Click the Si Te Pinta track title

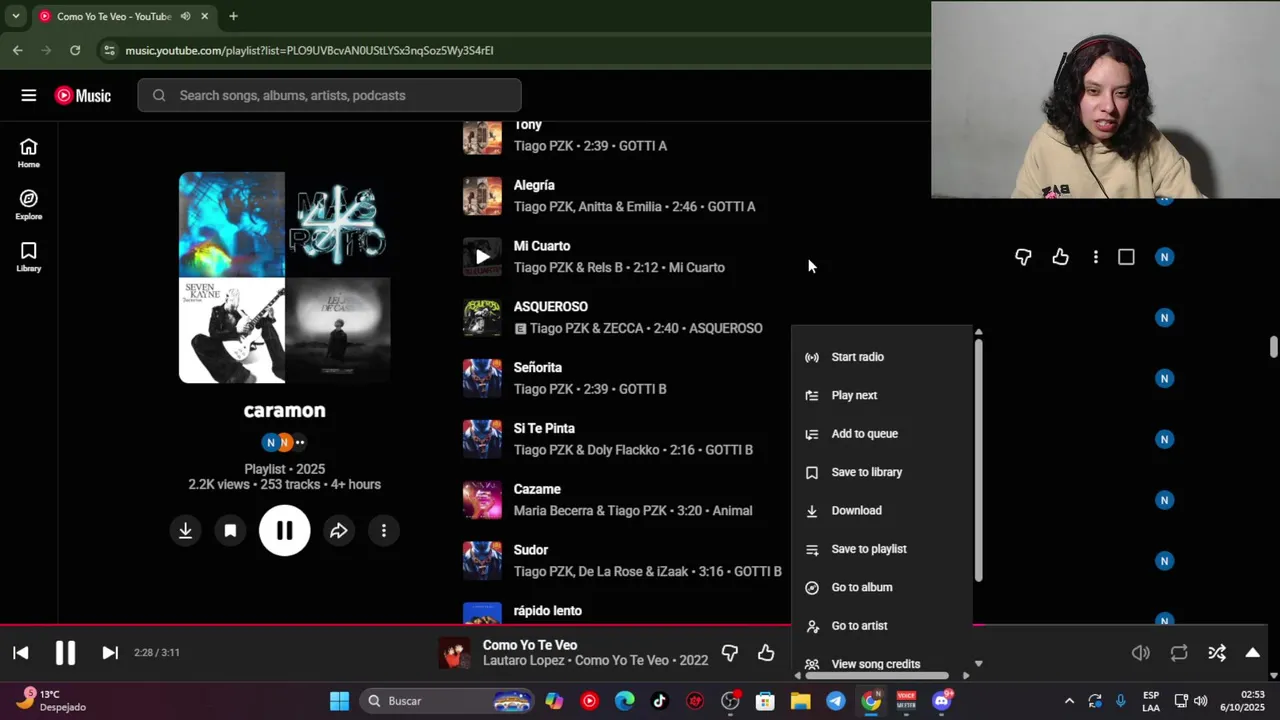(544, 428)
